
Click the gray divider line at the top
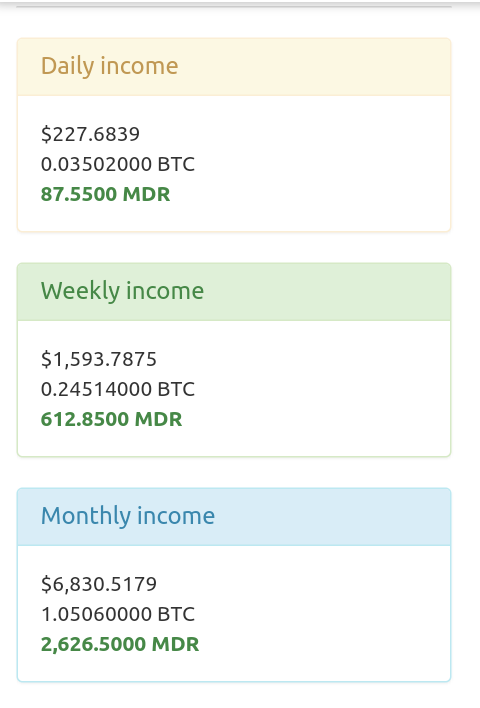pyautogui.click(x=234, y=6)
